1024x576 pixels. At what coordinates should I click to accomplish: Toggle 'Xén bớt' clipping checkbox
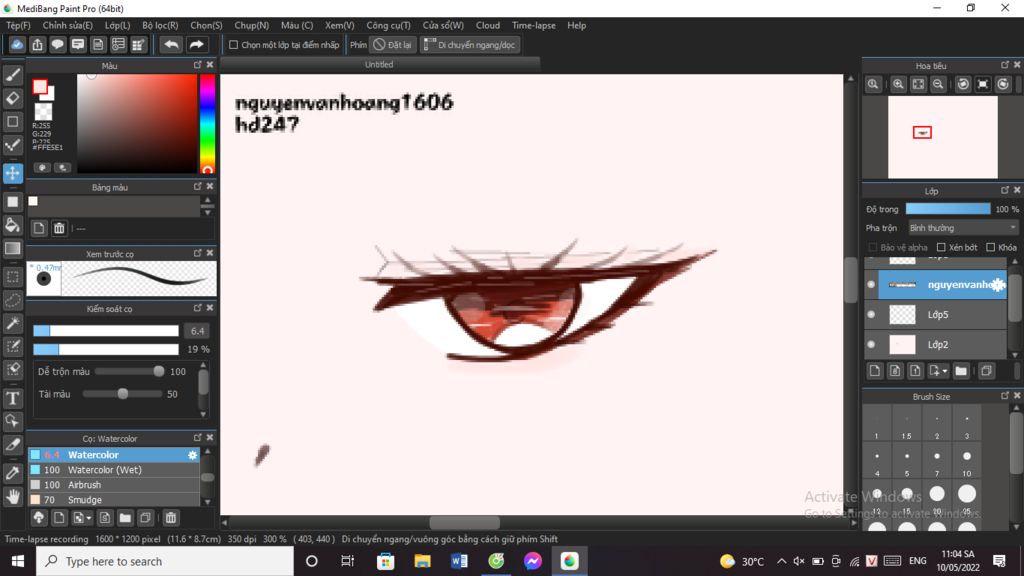coord(941,248)
